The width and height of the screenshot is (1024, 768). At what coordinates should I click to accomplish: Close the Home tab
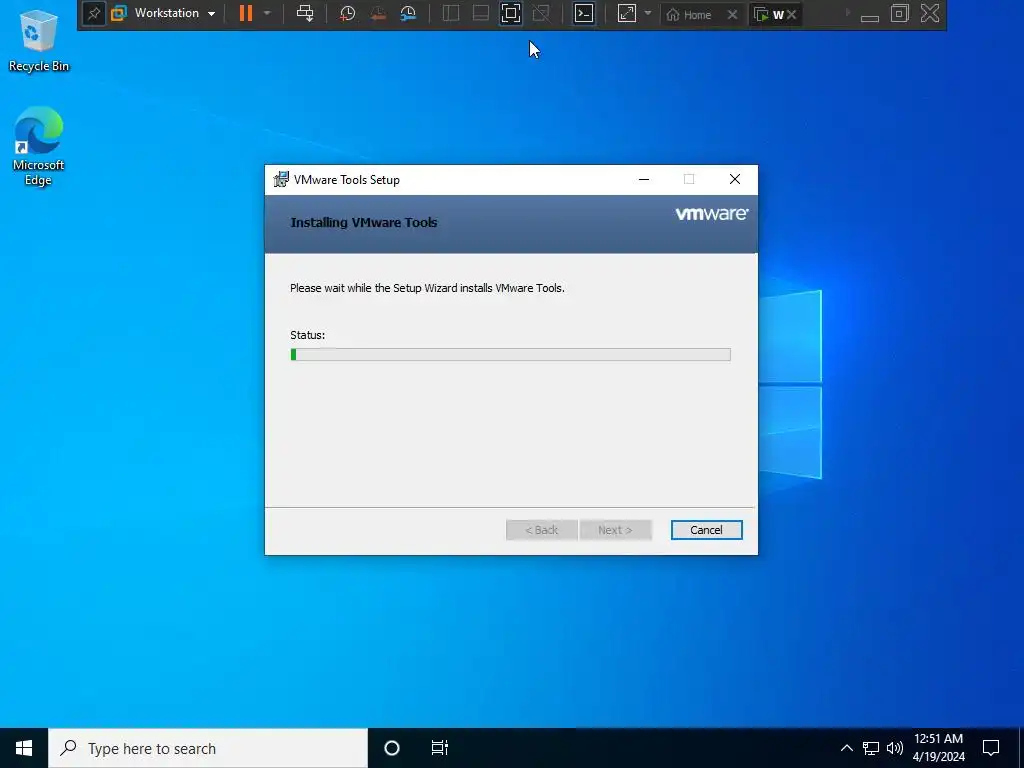click(x=733, y=14)
